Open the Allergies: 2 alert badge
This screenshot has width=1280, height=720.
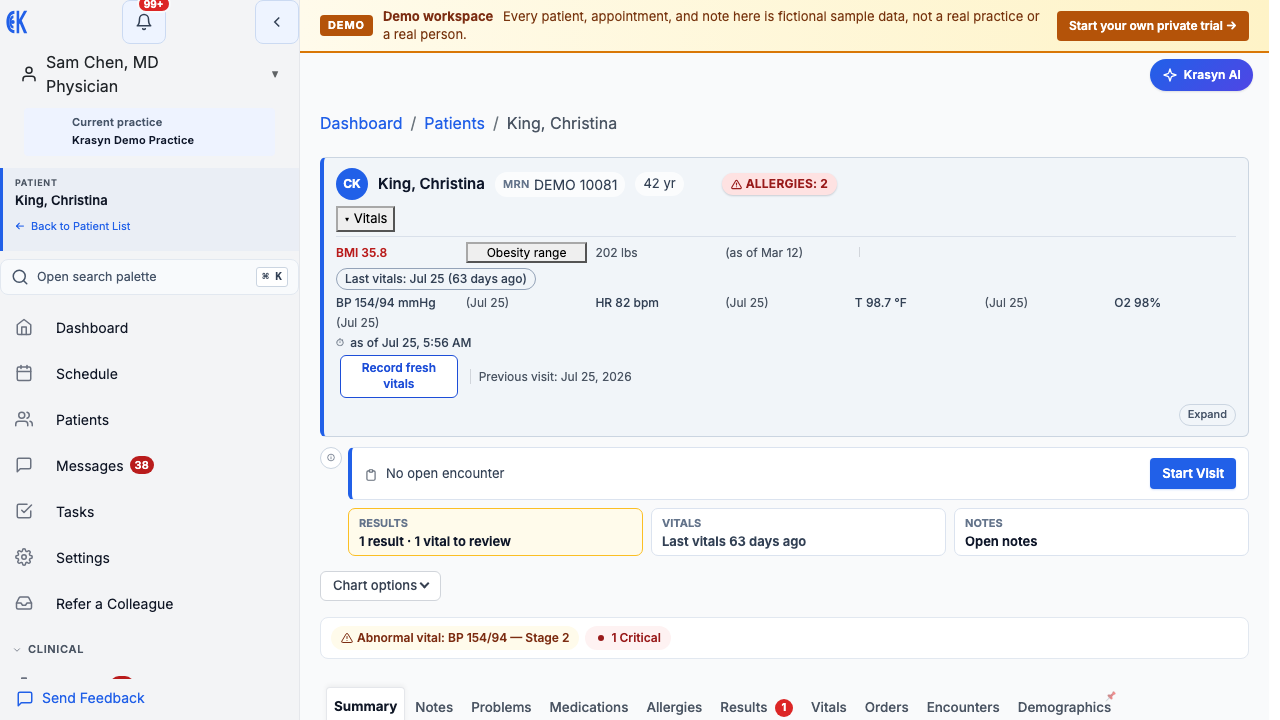pyautogui.click(x=779, y=184)
